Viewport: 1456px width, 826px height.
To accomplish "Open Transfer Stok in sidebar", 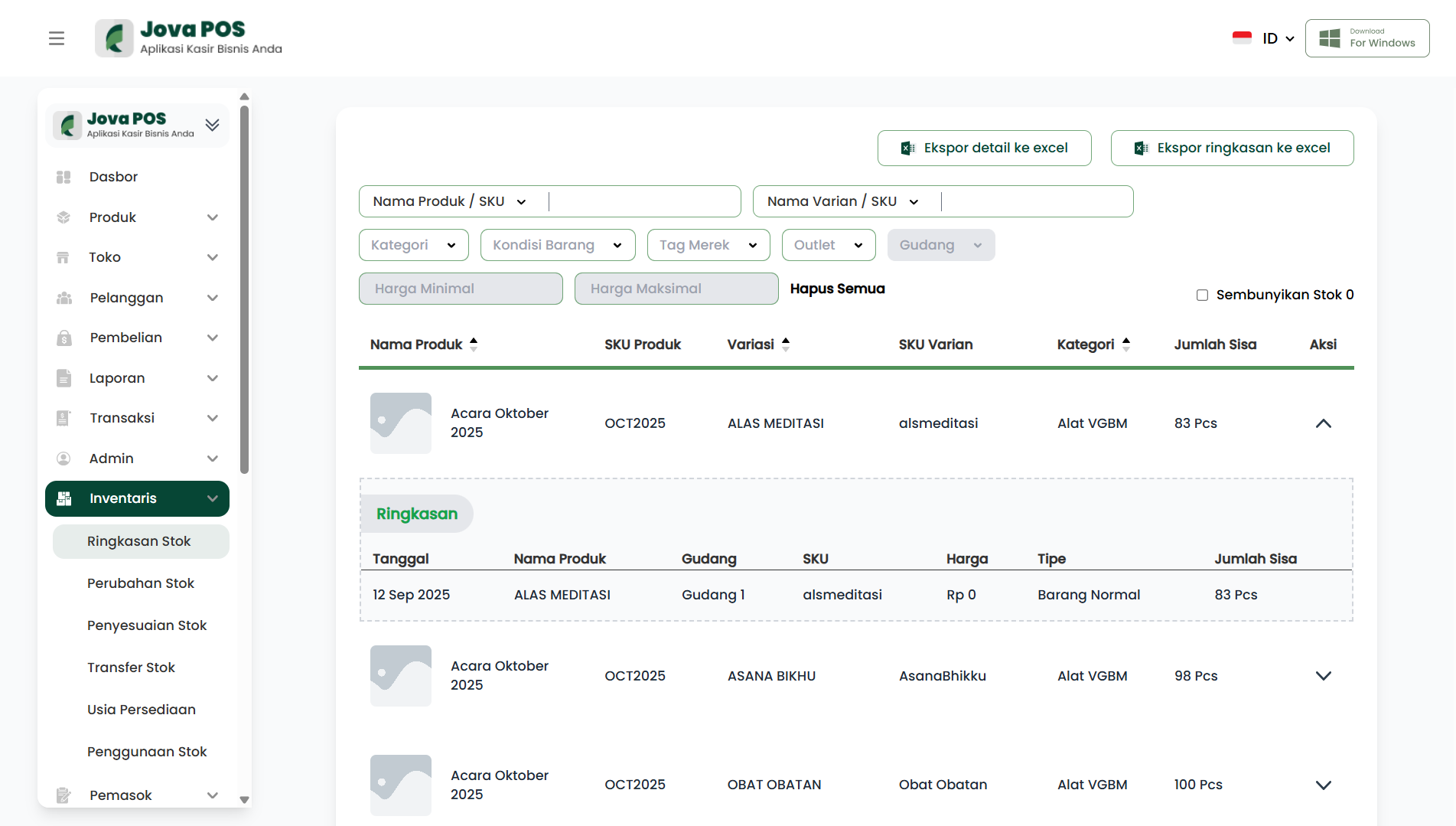I will coord(131,668).
